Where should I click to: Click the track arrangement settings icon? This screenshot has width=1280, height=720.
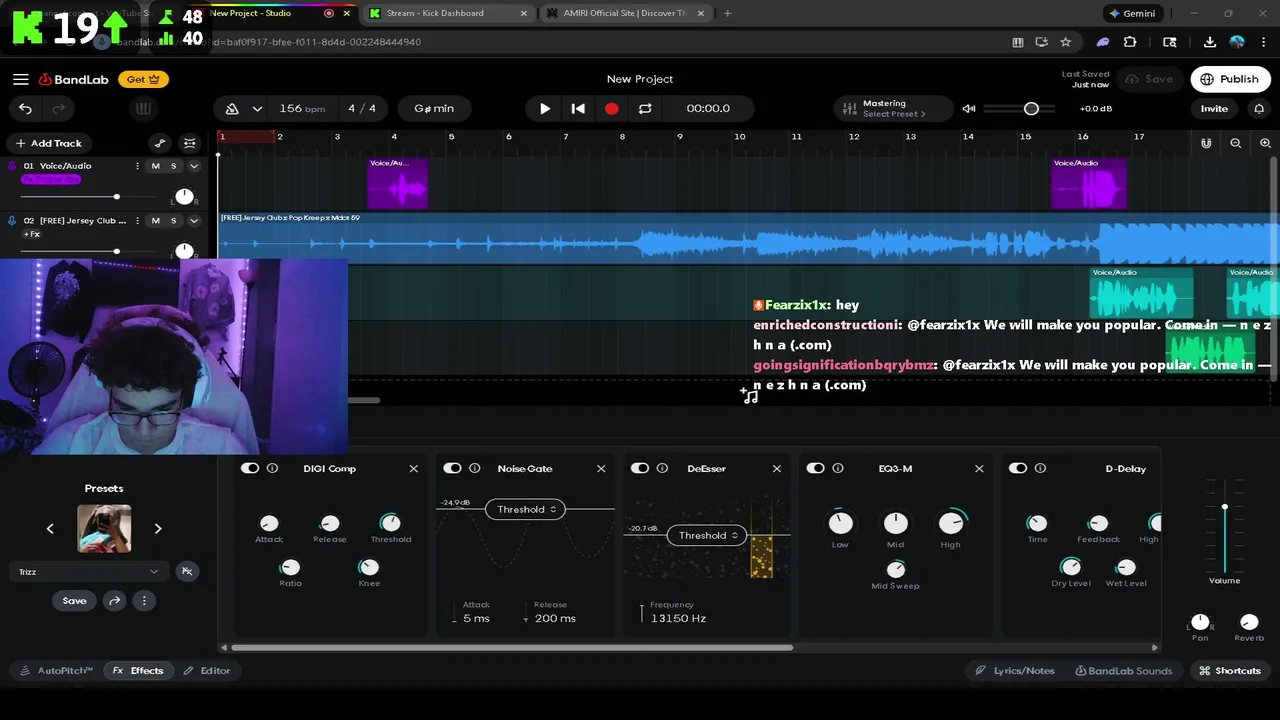point(189,143)
